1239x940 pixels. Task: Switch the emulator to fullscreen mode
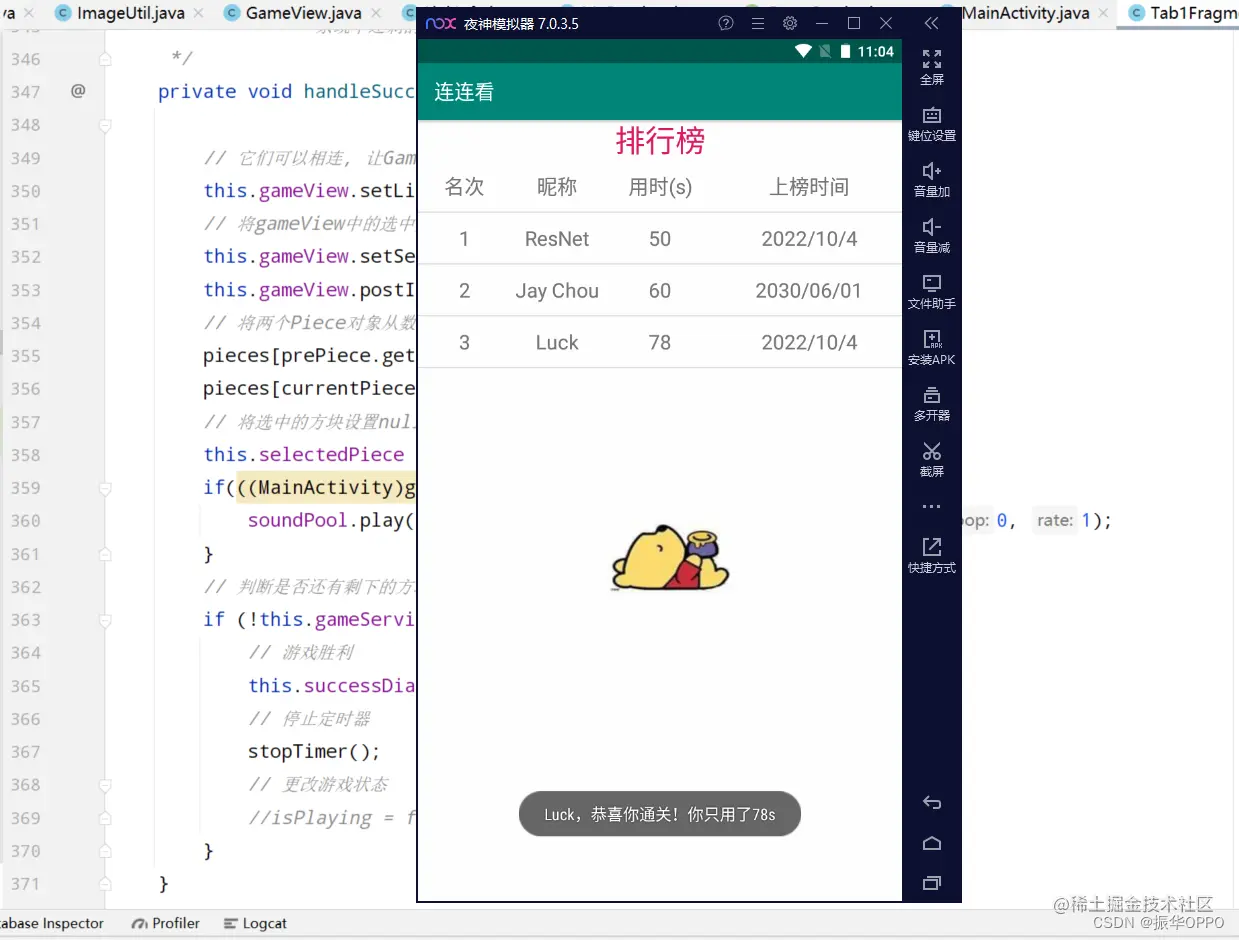click(931, 68)
